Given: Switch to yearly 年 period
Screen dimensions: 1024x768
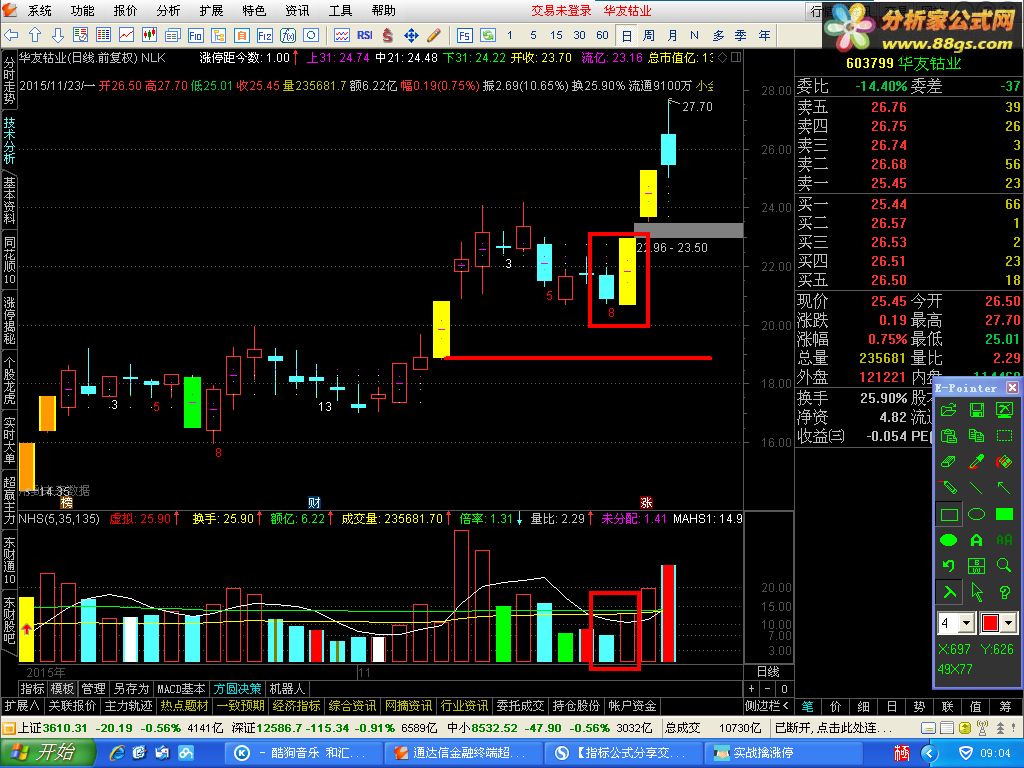Looking at the screenshot, I should click(764, 35).
